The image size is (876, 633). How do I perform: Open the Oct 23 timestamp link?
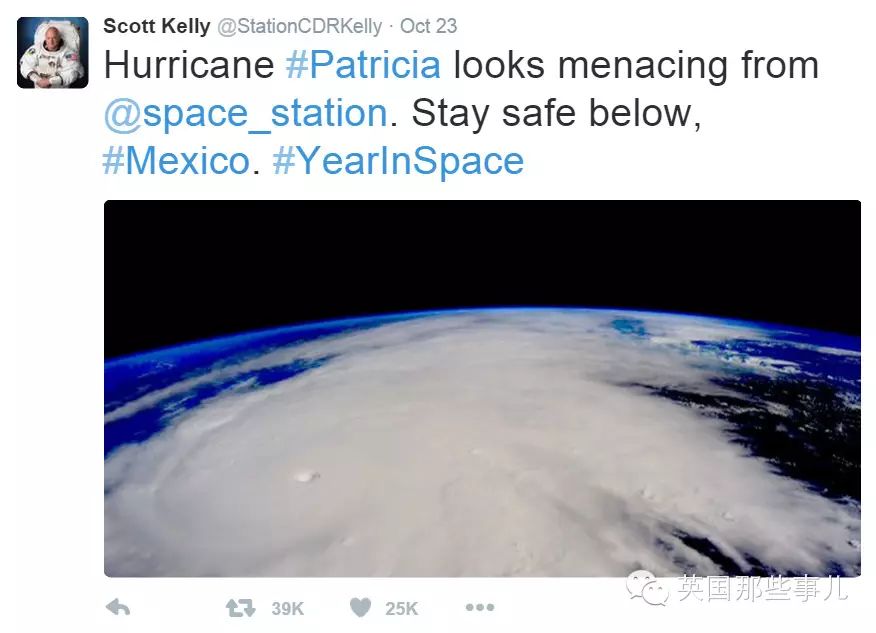click(x=429, y=26)
